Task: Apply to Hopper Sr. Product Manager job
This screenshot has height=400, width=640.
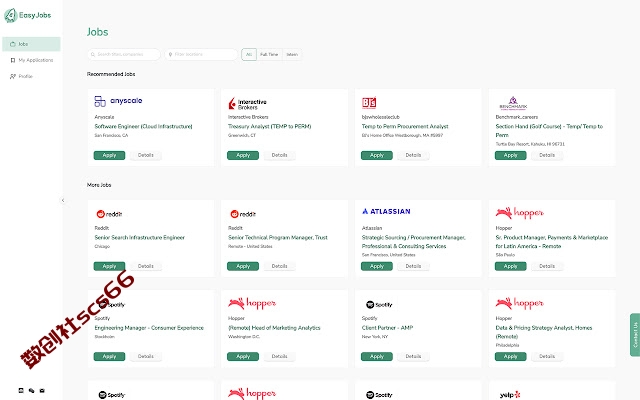Action: [x=511, y=266]
